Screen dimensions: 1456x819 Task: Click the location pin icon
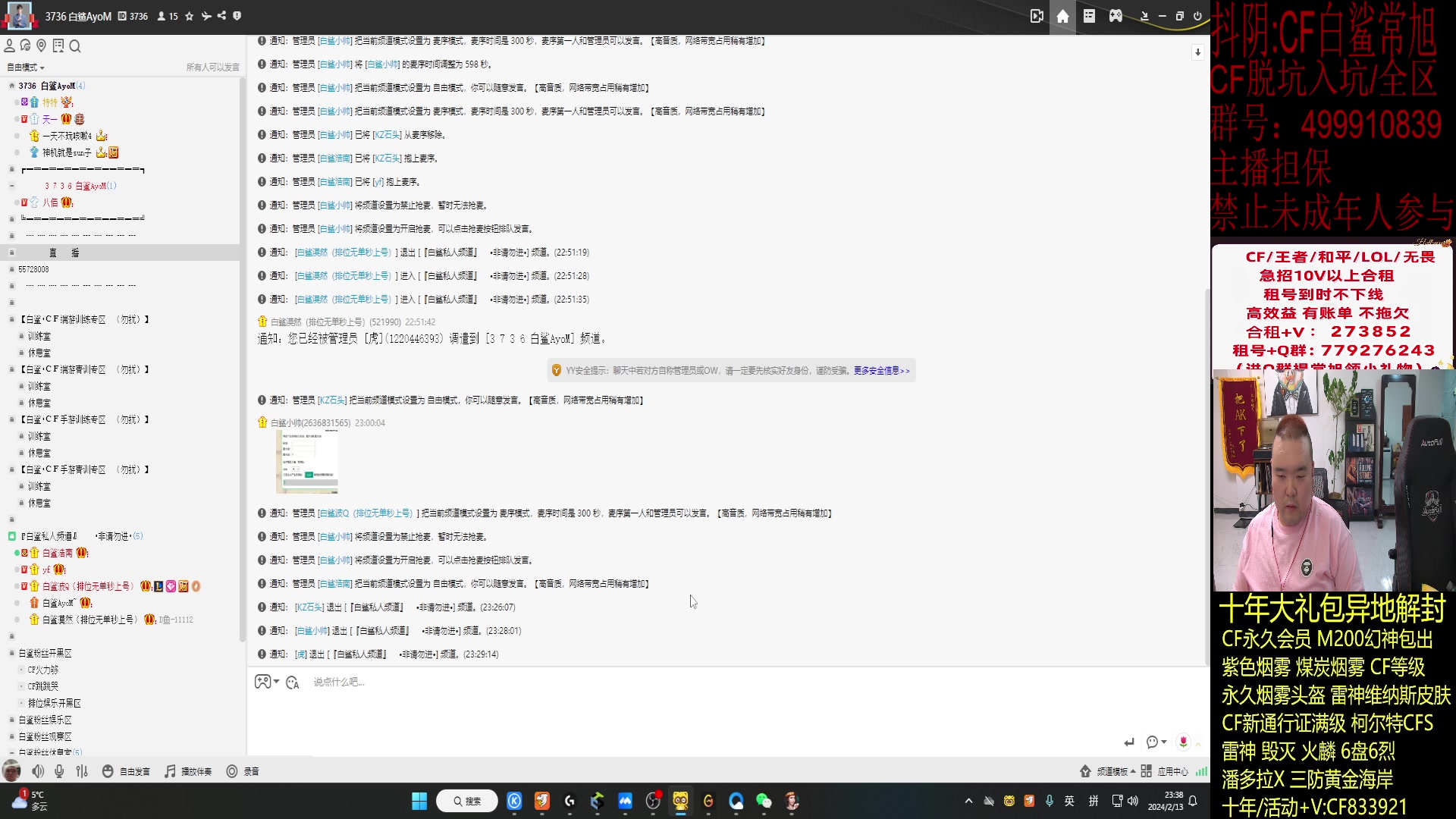pos(42,46)
